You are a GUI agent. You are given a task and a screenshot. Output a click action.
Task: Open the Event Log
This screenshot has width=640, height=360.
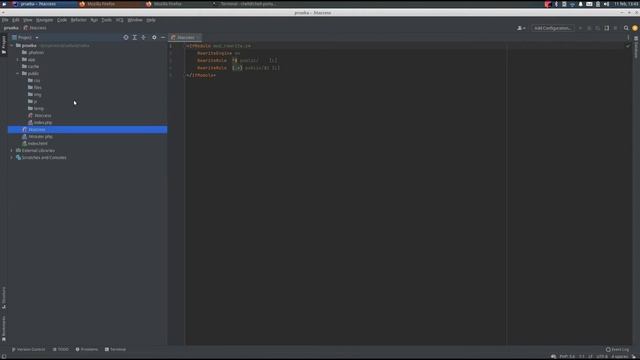coord(618,350)
